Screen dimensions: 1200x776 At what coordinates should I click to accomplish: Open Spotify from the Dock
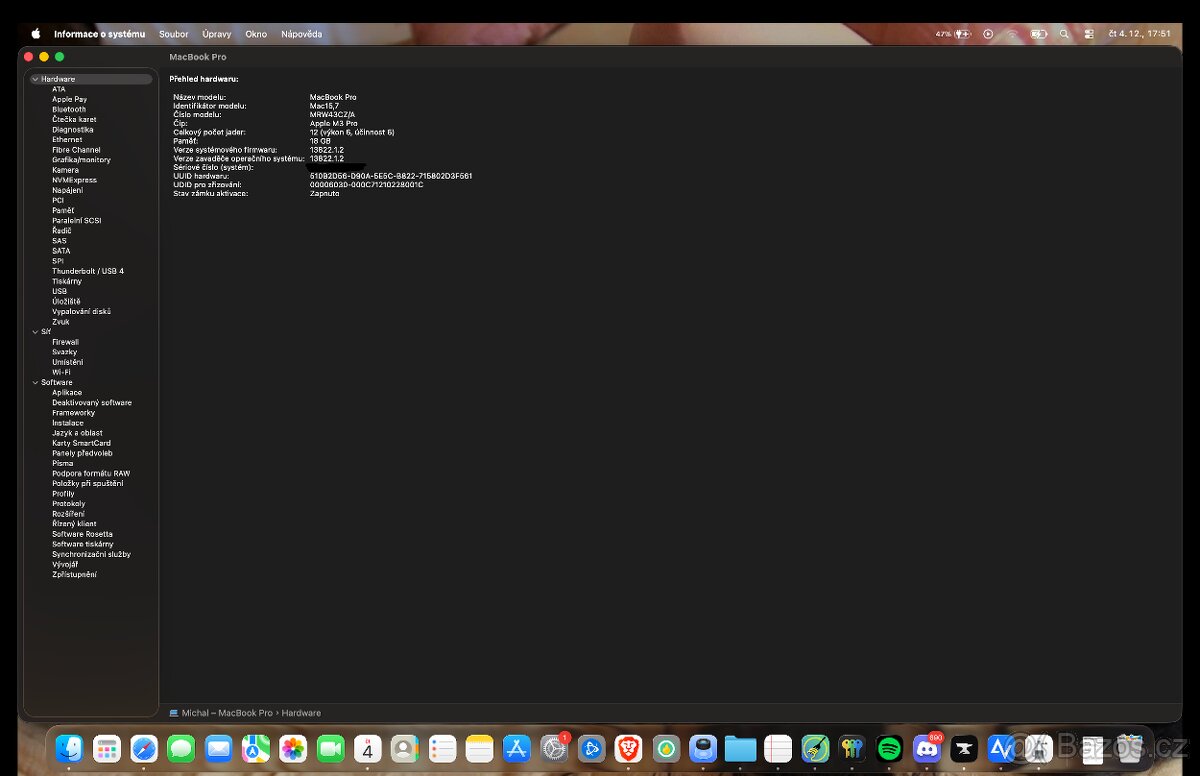point(889,748)
